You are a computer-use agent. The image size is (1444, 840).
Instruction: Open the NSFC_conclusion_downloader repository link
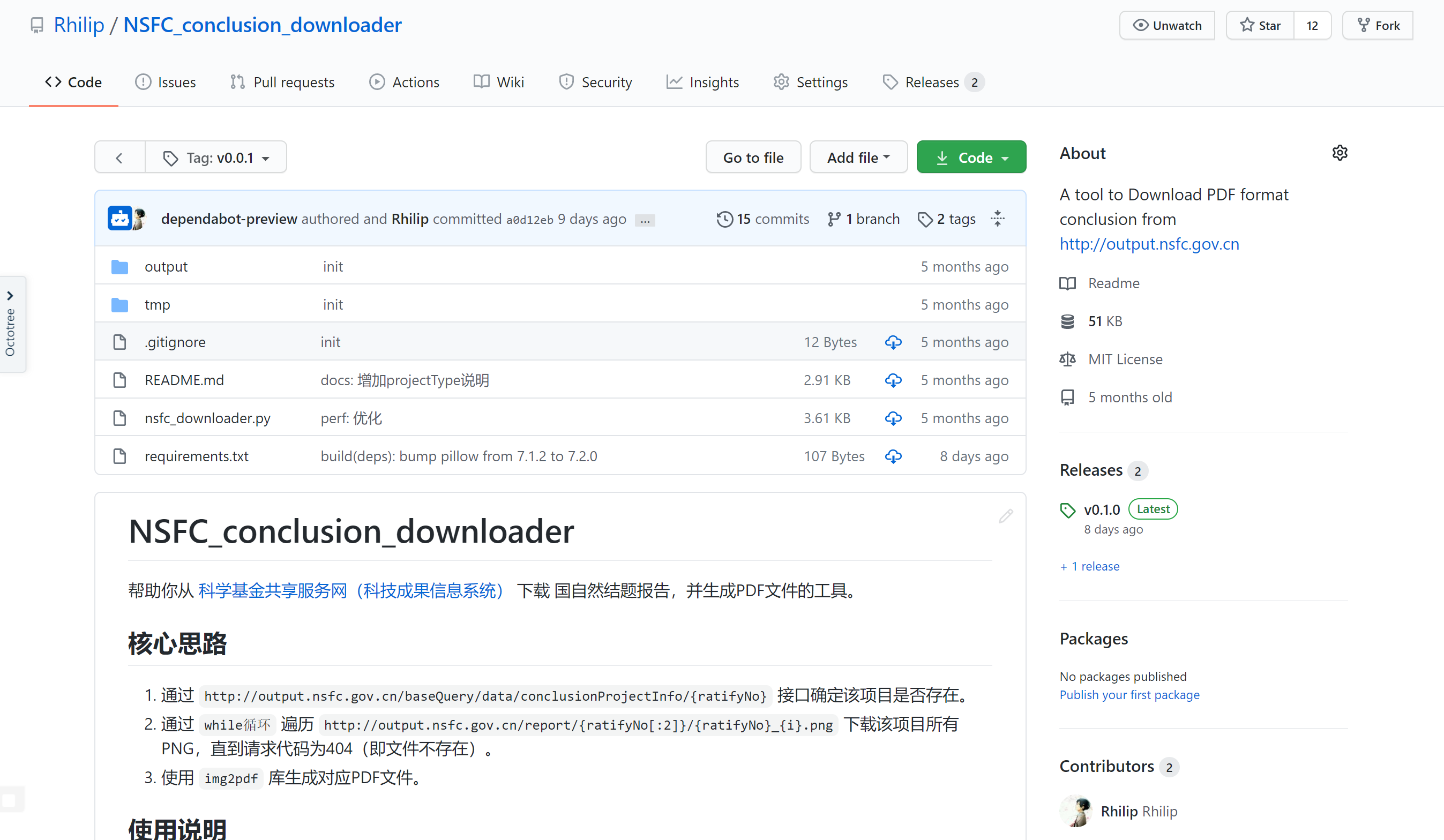point(263,25)
